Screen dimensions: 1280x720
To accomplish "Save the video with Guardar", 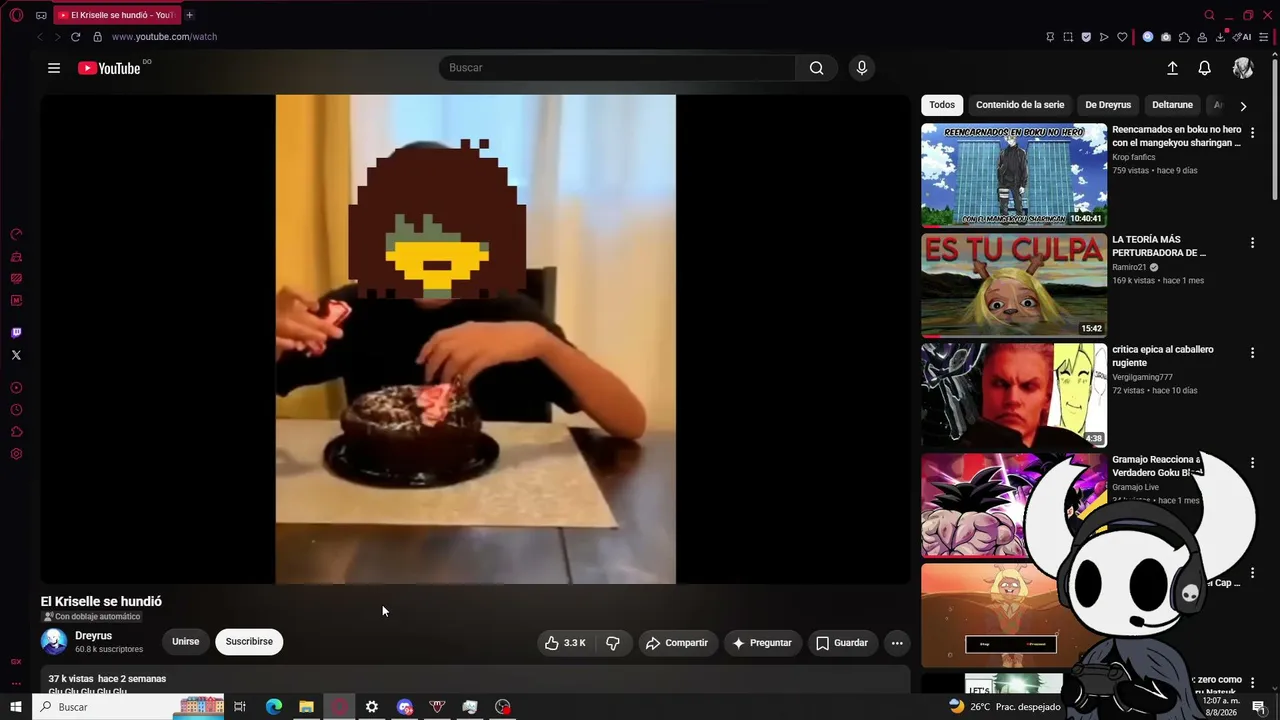I will (x=842, y=643).
